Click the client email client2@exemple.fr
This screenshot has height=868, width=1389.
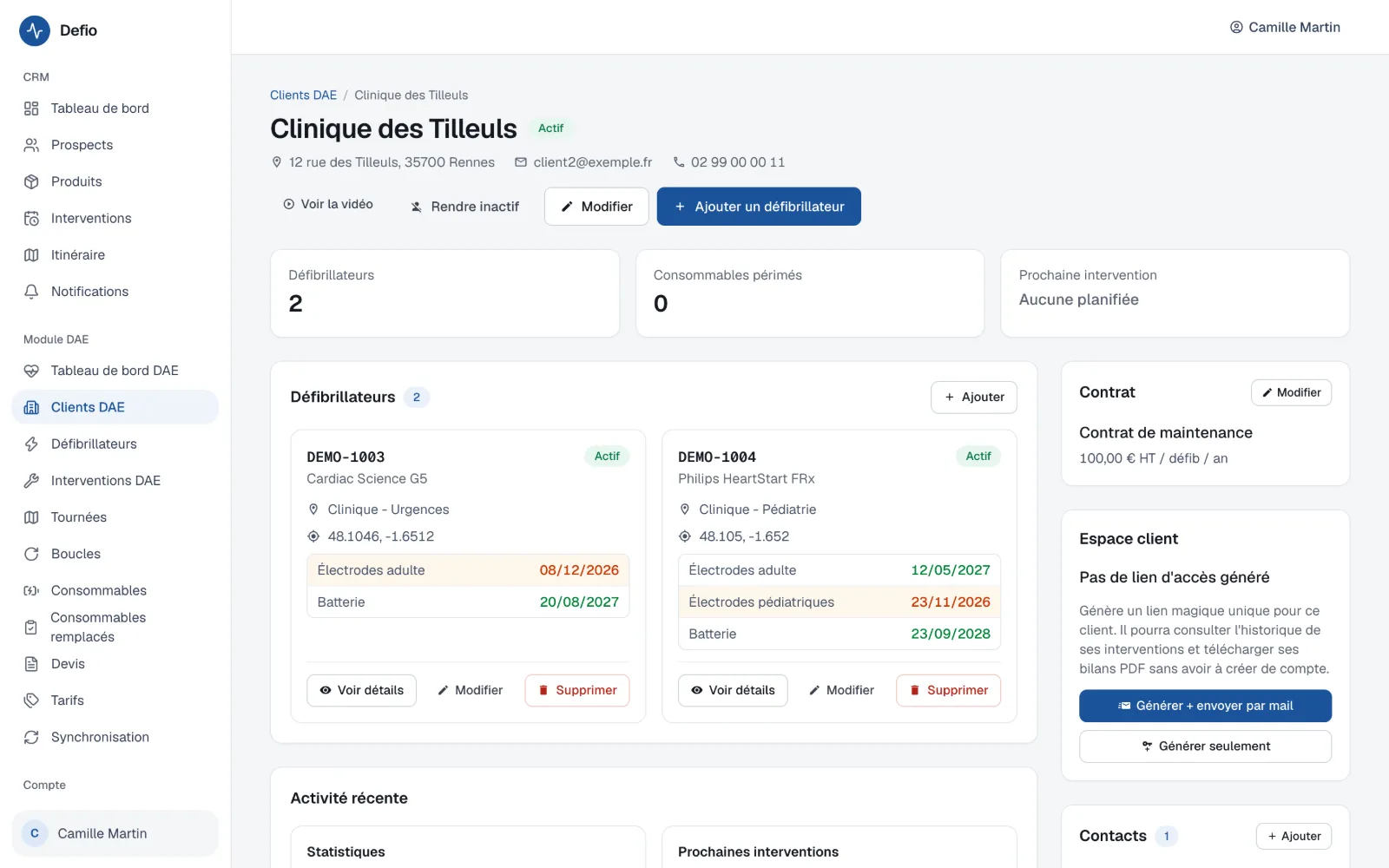pyautogui.click(x=592, y=162)
